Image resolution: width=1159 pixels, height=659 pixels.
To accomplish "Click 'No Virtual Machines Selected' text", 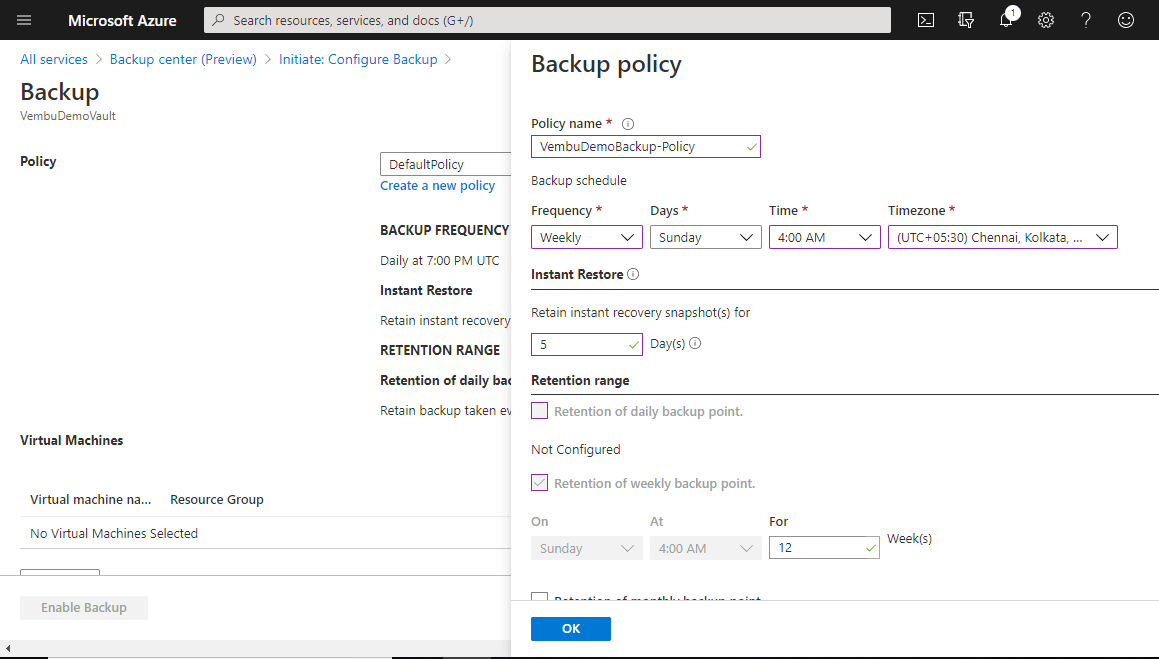I will click(x=114, y=533).
